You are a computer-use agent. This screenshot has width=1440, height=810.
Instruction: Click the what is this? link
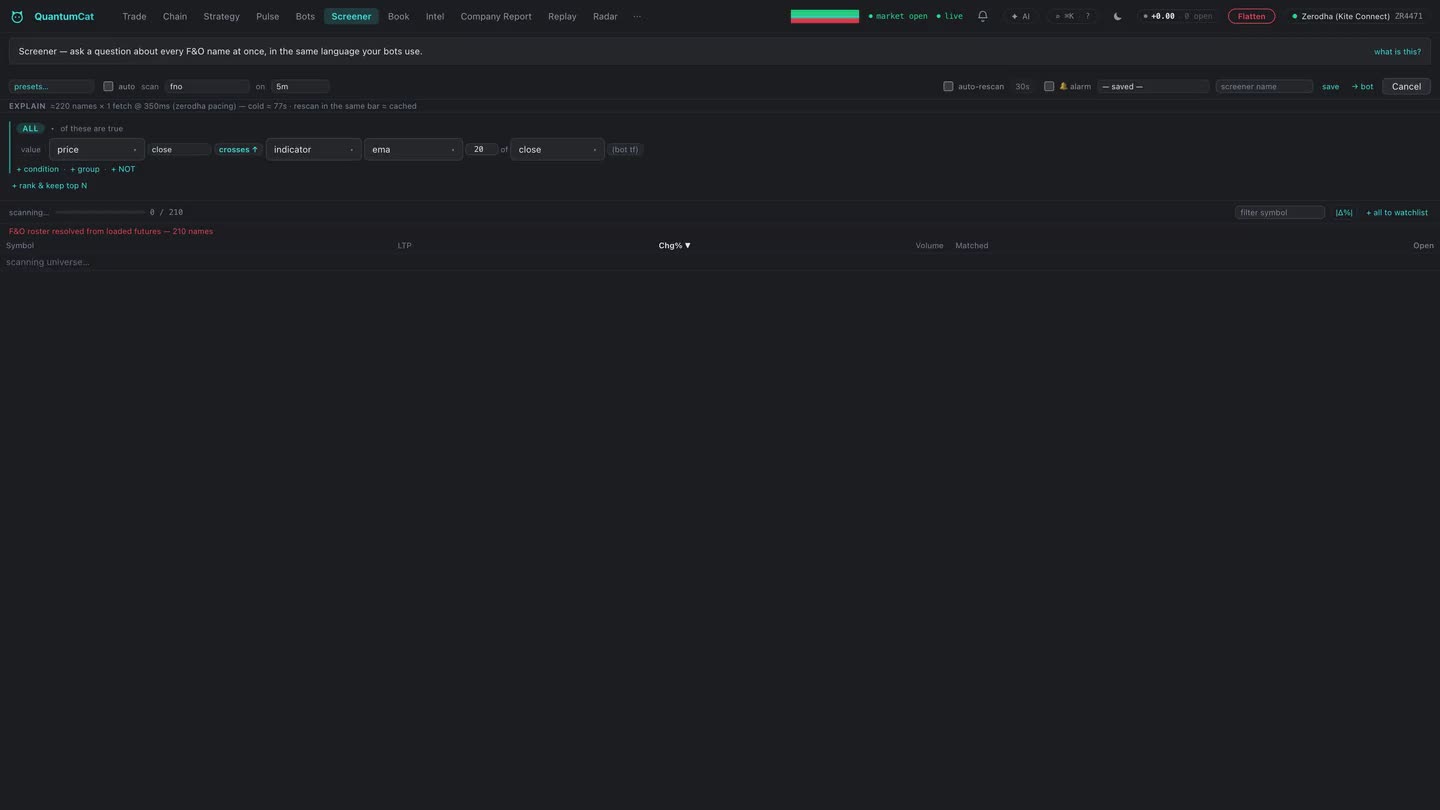(1397, 52)
